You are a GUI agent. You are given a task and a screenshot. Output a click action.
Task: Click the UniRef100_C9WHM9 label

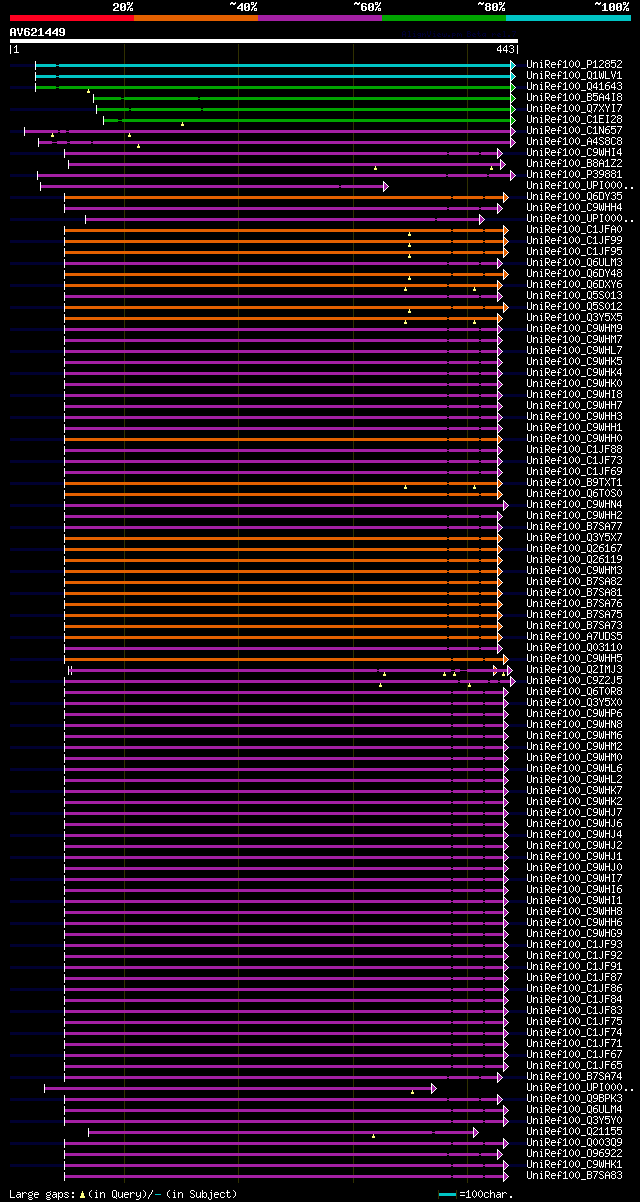coord(575,328)
